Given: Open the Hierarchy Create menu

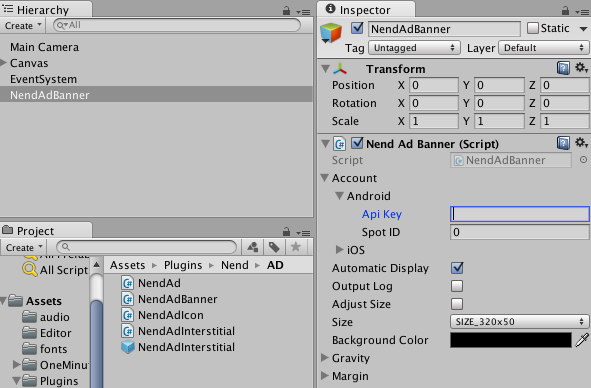Looking at the screenshot, I should (23, 26).
